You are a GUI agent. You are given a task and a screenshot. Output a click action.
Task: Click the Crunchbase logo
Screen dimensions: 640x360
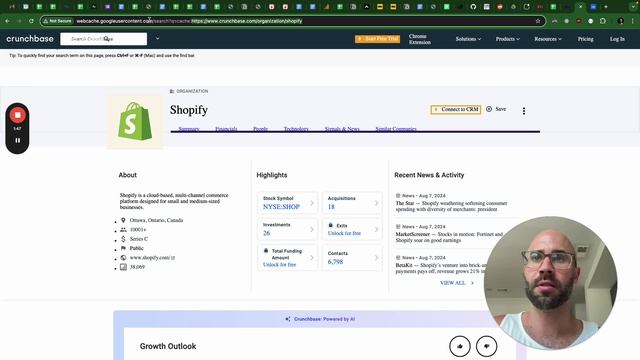coord(30,39)
